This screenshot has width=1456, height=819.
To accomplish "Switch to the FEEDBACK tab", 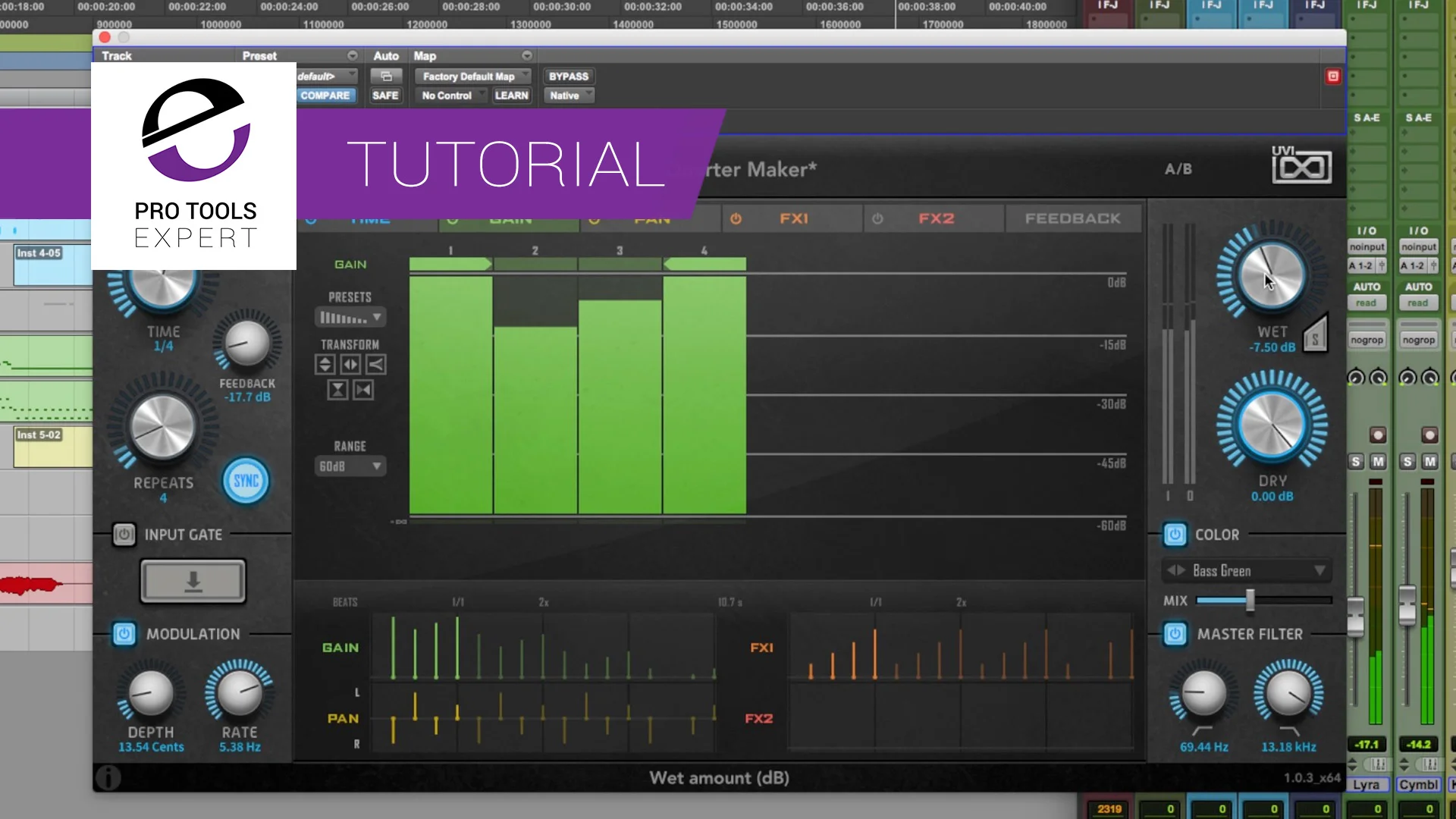I will point(1073,218).
